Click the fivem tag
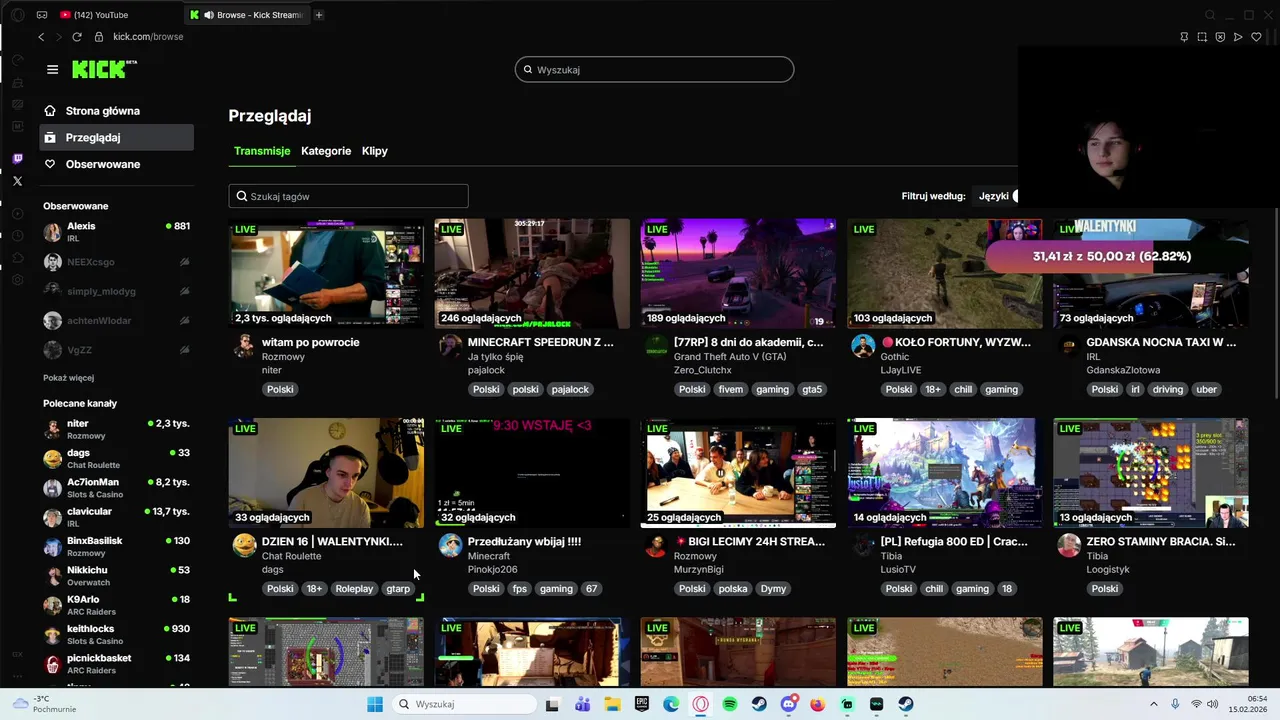This screenshot has width=1280, height=720. click(x=730, y=390)
